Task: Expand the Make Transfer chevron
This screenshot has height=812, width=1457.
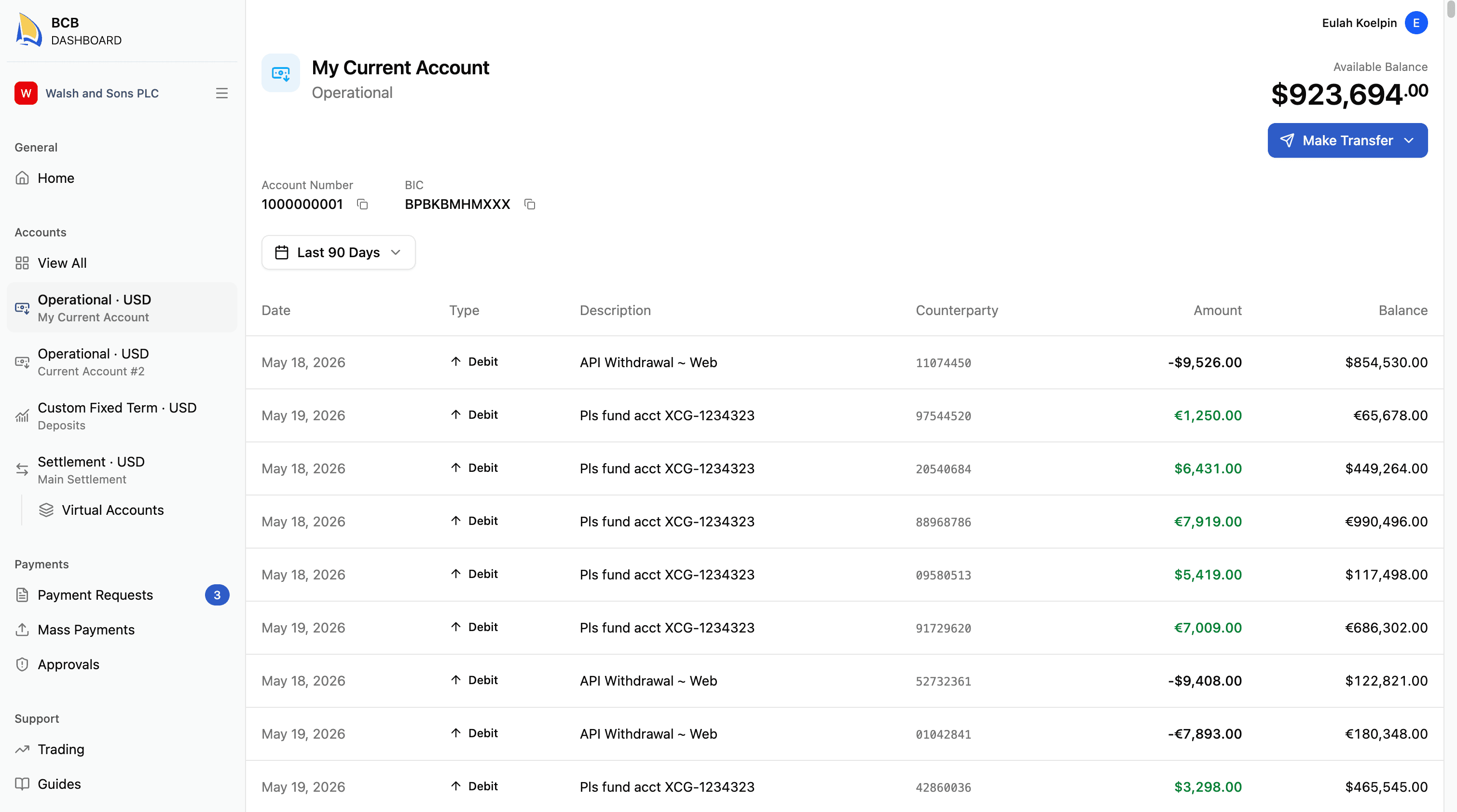Action: (x=1409, y=140)
